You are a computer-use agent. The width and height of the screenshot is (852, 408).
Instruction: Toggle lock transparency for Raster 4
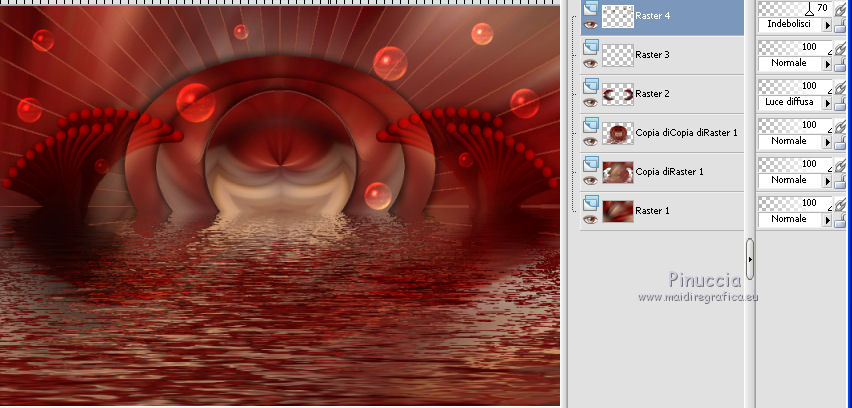click(x=840, y=25)
